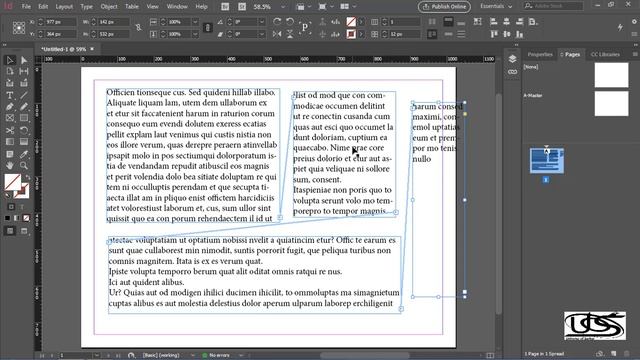Open the Scale X percentage dropdown
This screenshot has width=640, height=360.
pyautogui.click(x=195, y=22)
